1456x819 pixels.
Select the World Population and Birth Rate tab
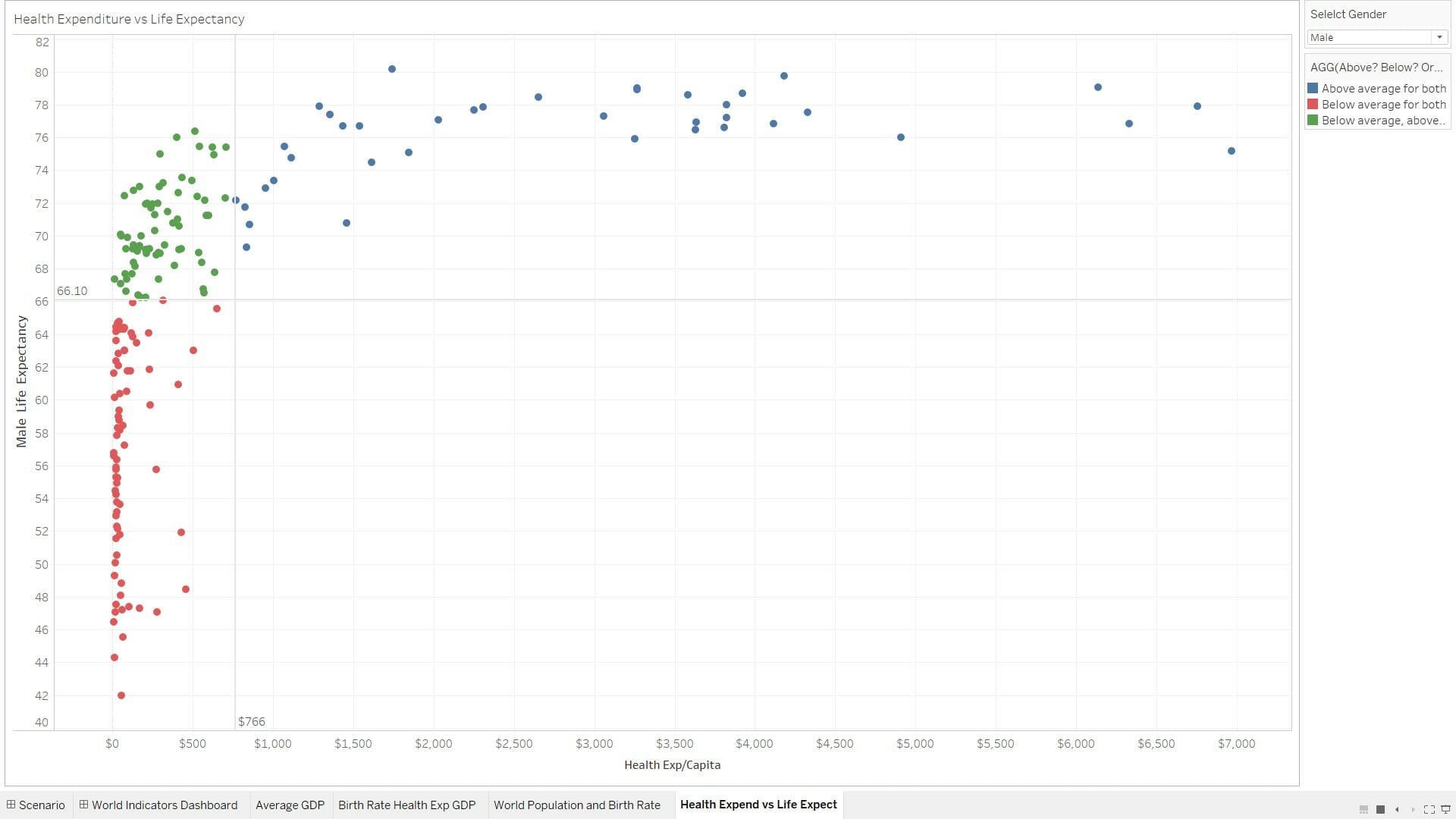click(578, 805)
